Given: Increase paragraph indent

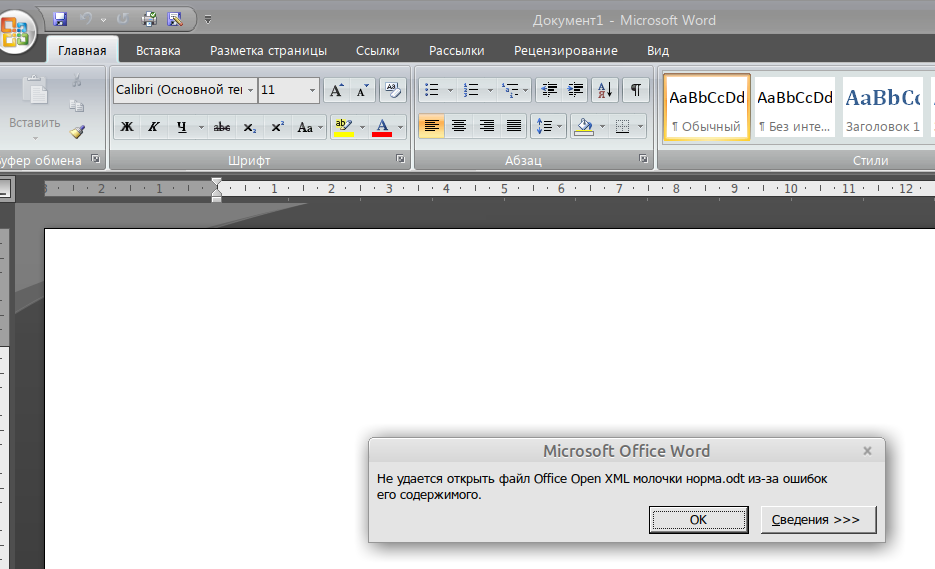Looking at the screenshot, I should coord(575,90).
